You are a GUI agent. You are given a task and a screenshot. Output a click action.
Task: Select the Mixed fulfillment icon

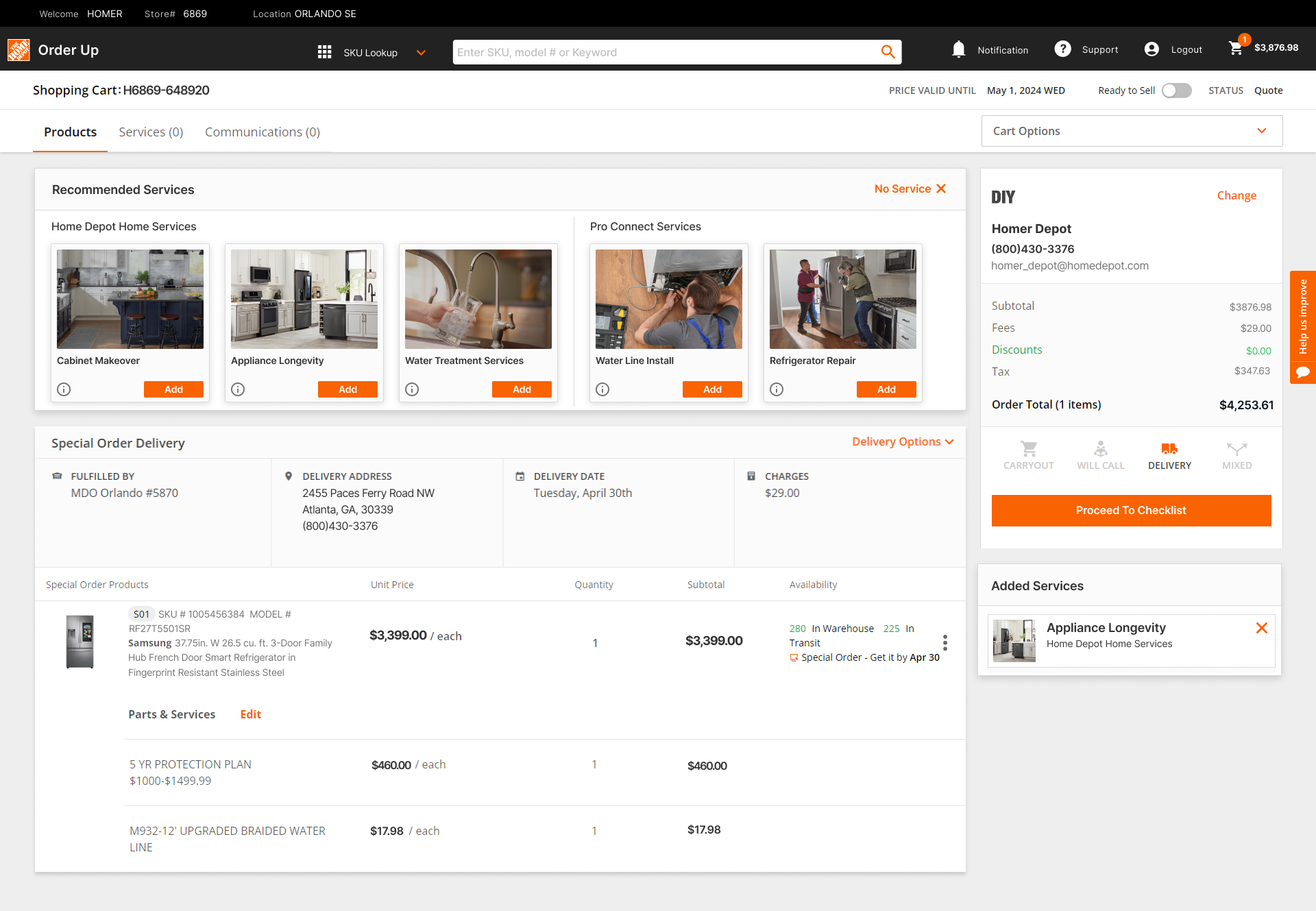tap(1237, 449)
